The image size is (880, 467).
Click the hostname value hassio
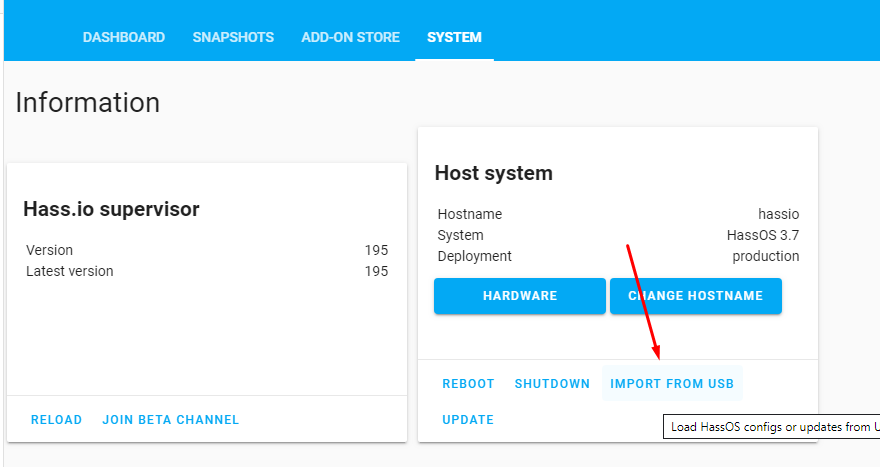coord(778,214)
